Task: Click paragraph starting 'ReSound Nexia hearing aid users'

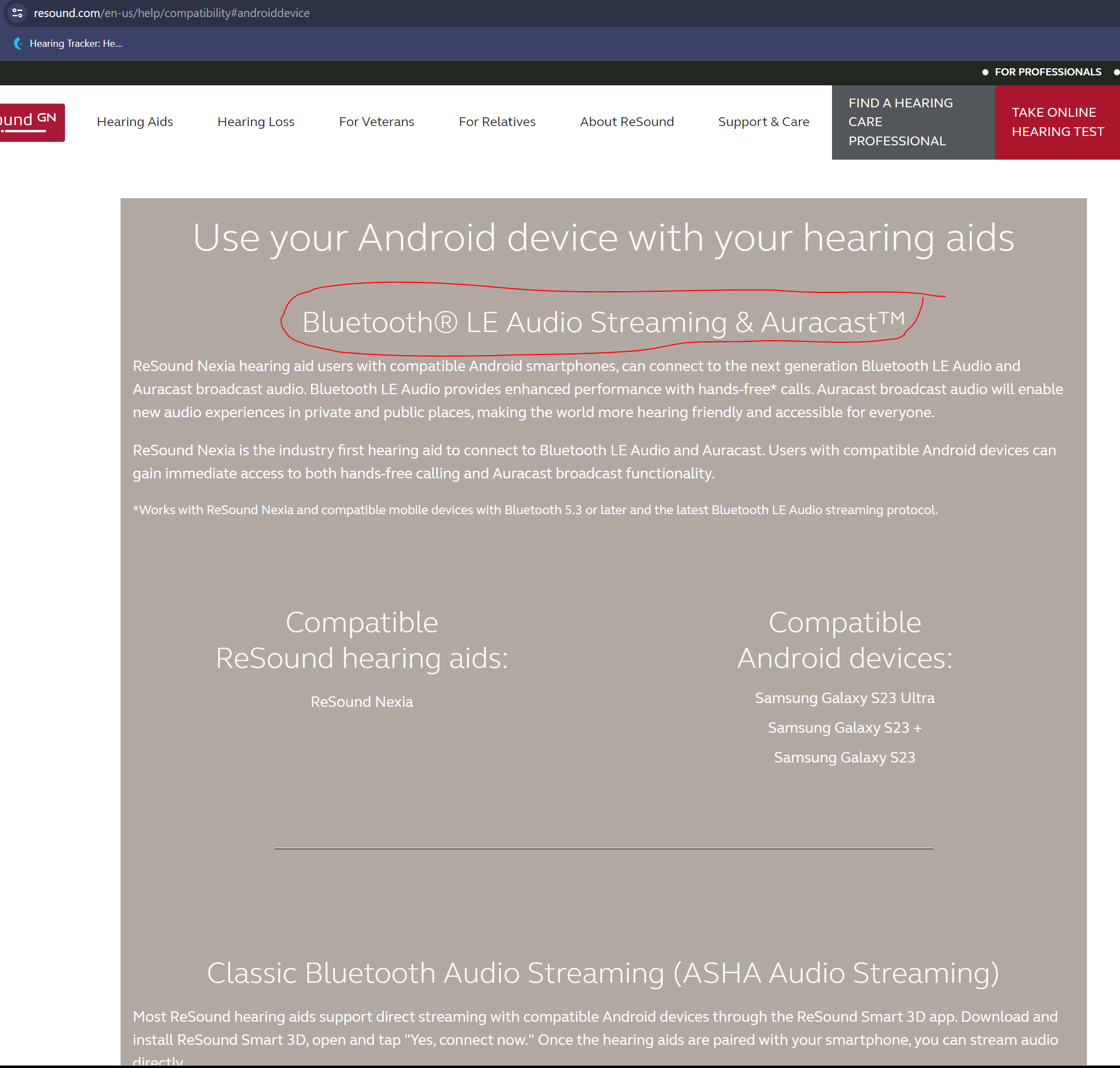Action: 598,389
